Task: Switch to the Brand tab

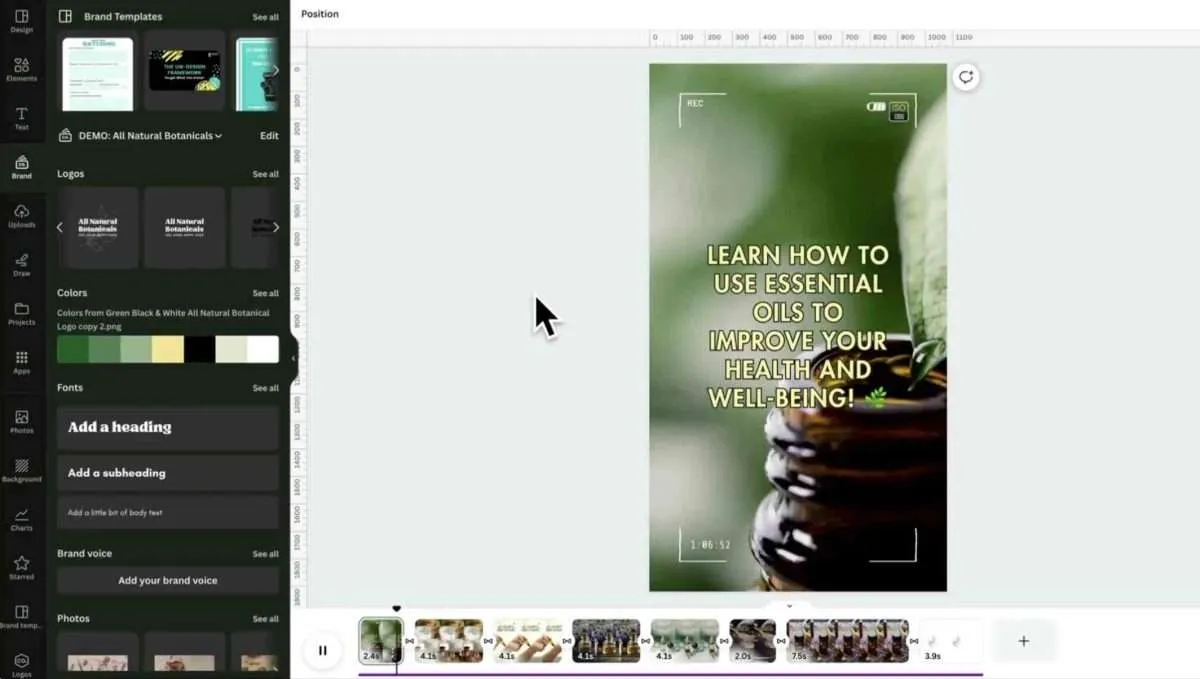Action: pyautogui.click(x=21, y=166)
